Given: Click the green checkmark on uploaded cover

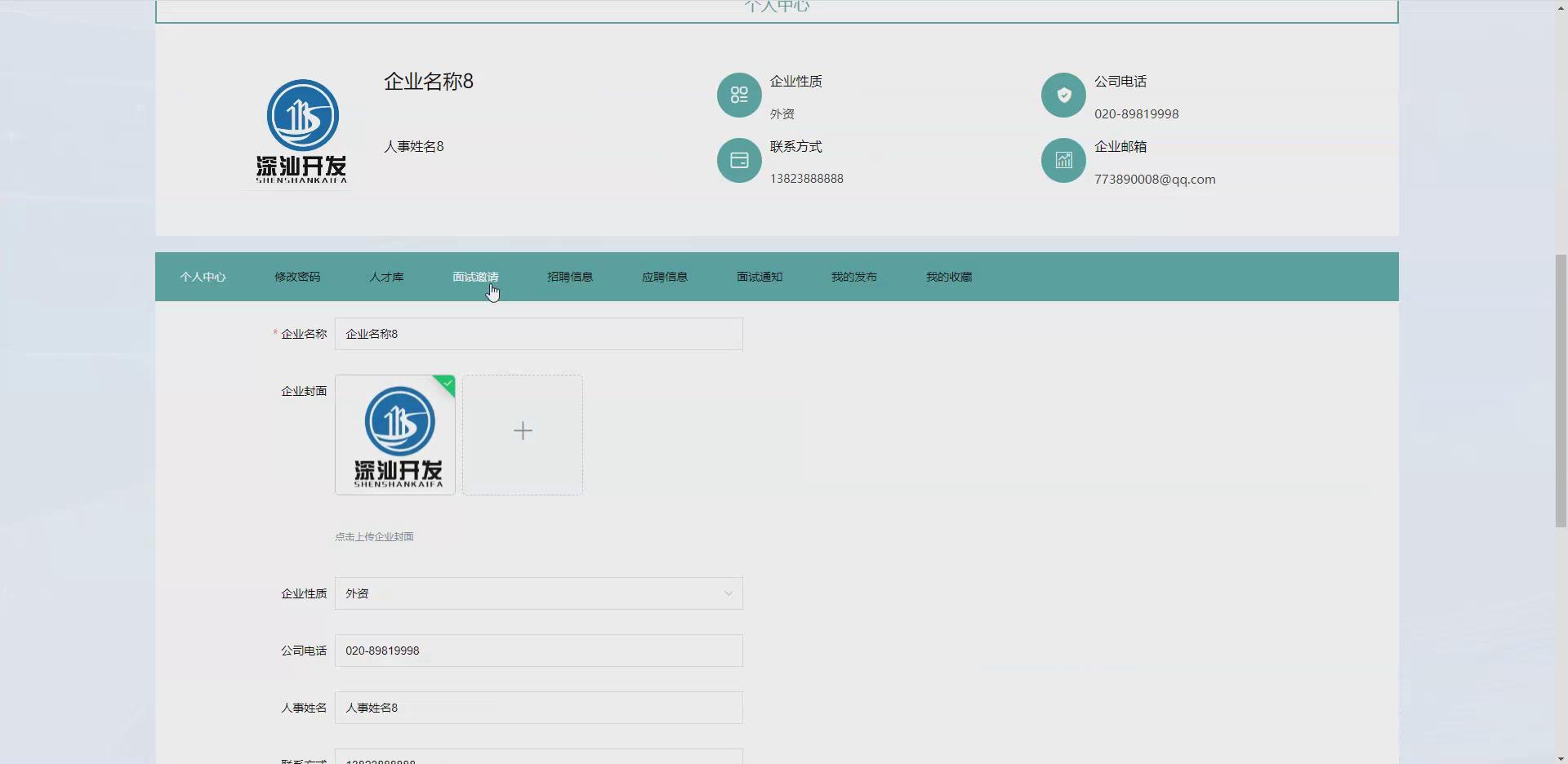Looking at the screenshot, I should (x=447, y=383).
